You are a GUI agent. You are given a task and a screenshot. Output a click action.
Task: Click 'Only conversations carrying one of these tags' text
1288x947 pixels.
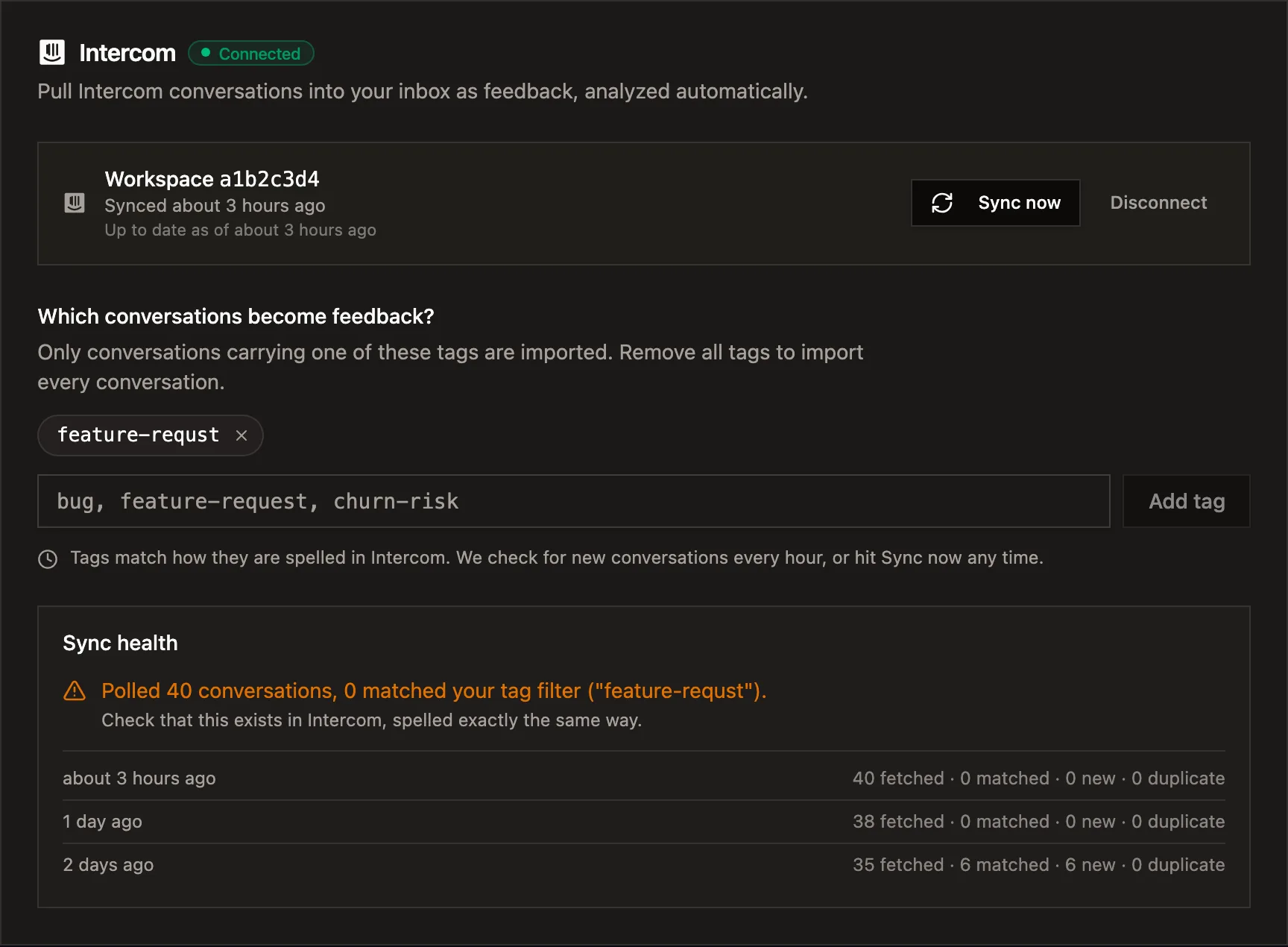(450, 367)
